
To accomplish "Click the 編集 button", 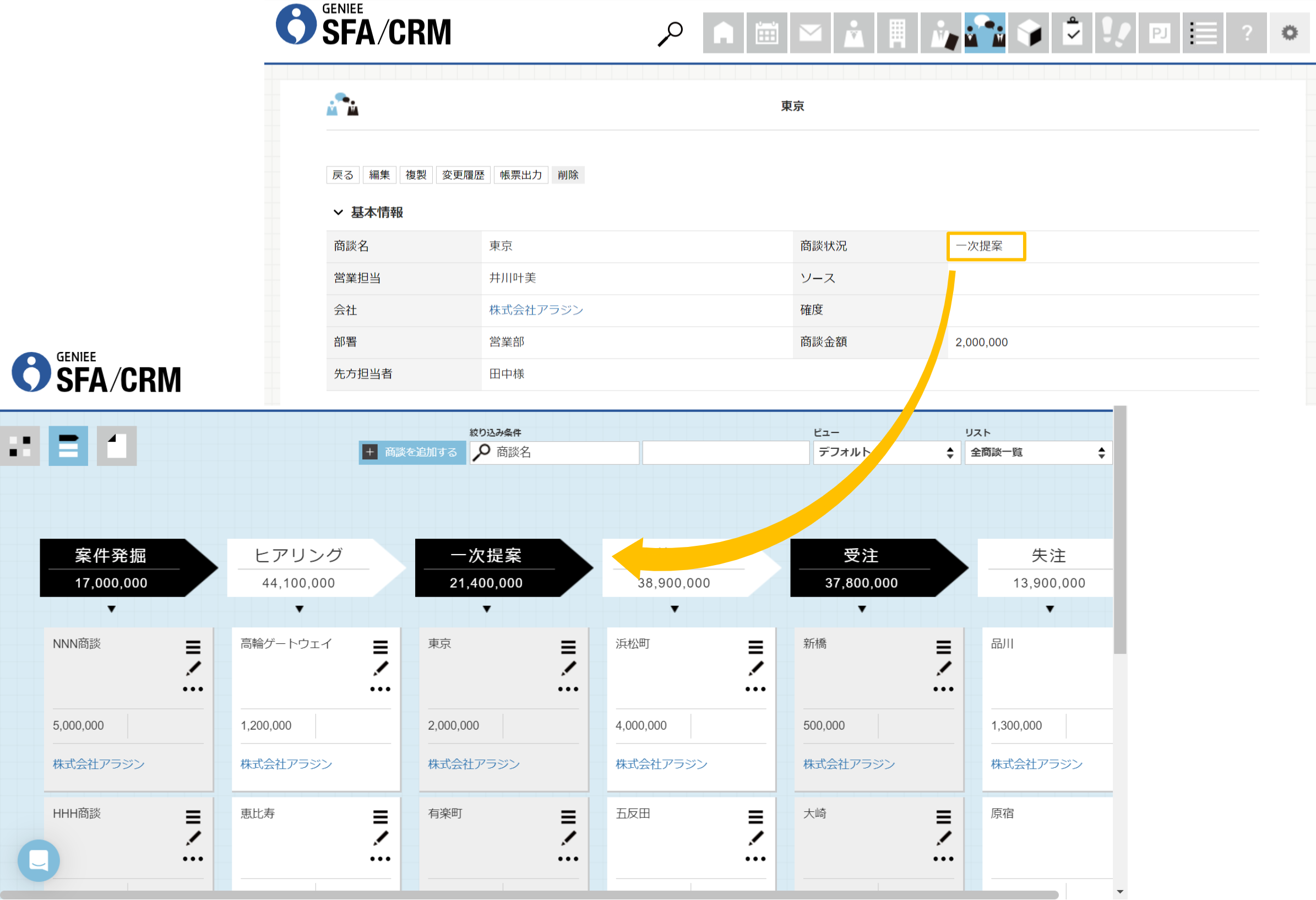I will [x=379, y=175].
